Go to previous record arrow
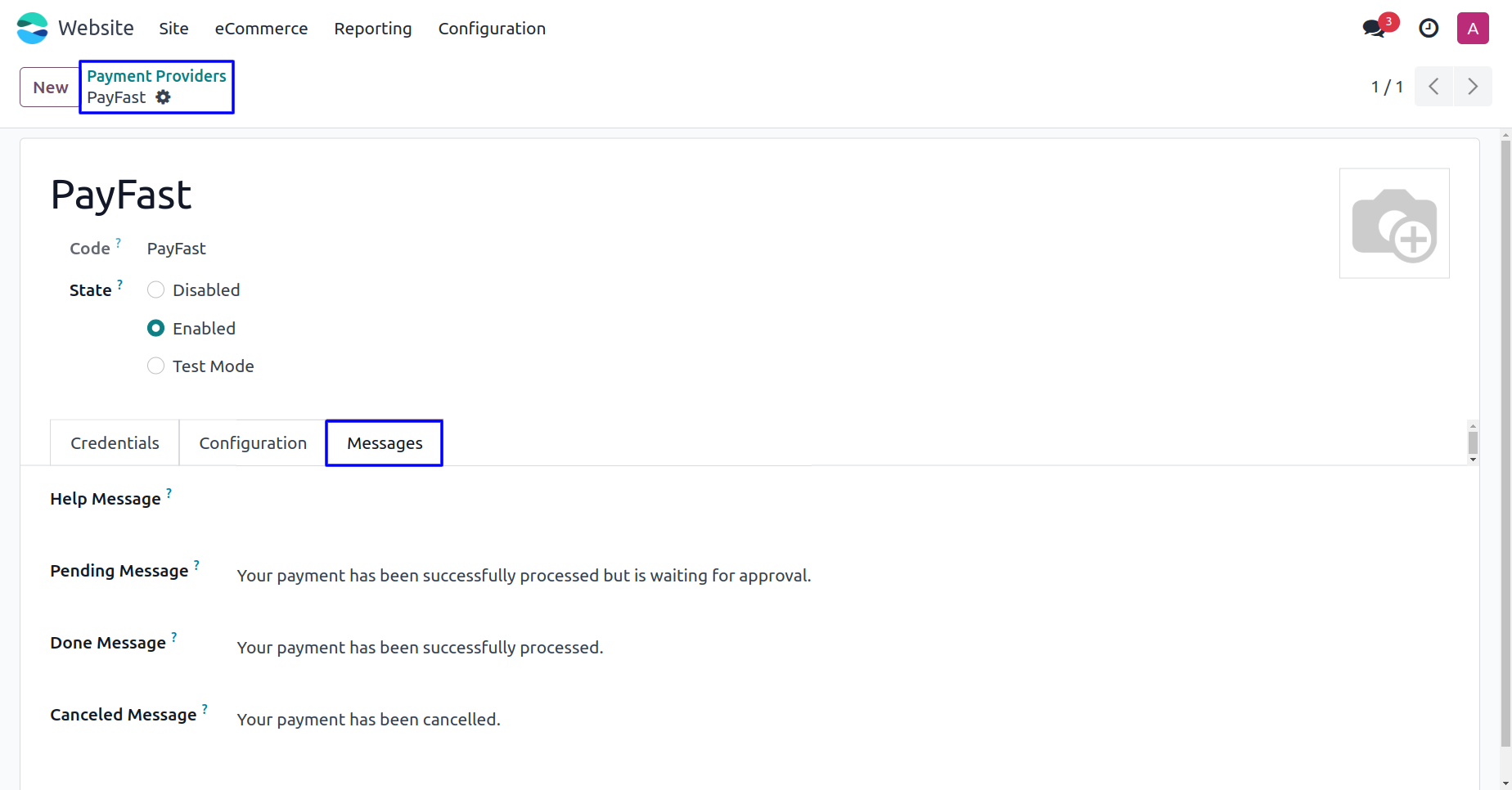This screenshot has height=790, width=1512. [x=1433, y=87]
